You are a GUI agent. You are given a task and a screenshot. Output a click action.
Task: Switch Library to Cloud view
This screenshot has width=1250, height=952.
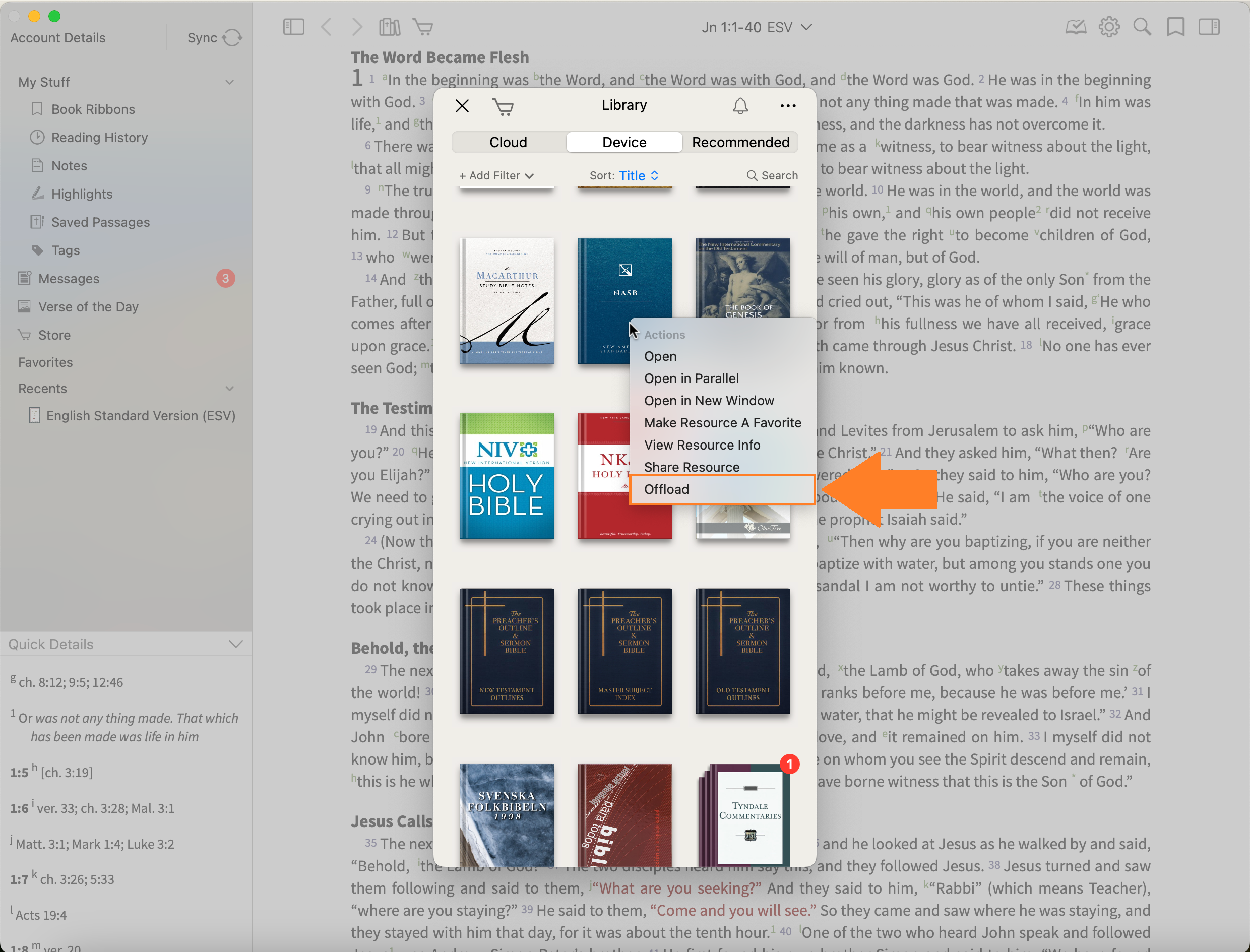[508, 142]
